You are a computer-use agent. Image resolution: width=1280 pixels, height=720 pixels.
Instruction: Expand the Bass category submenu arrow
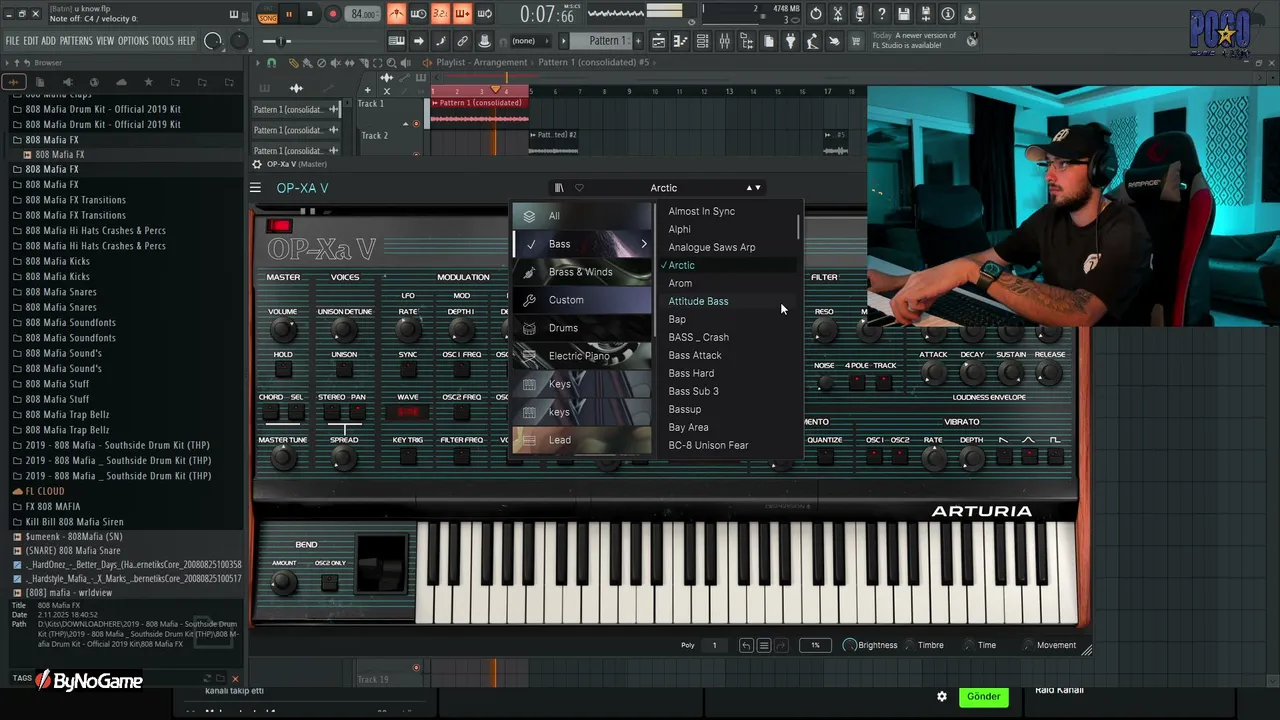tap(644, 244)
